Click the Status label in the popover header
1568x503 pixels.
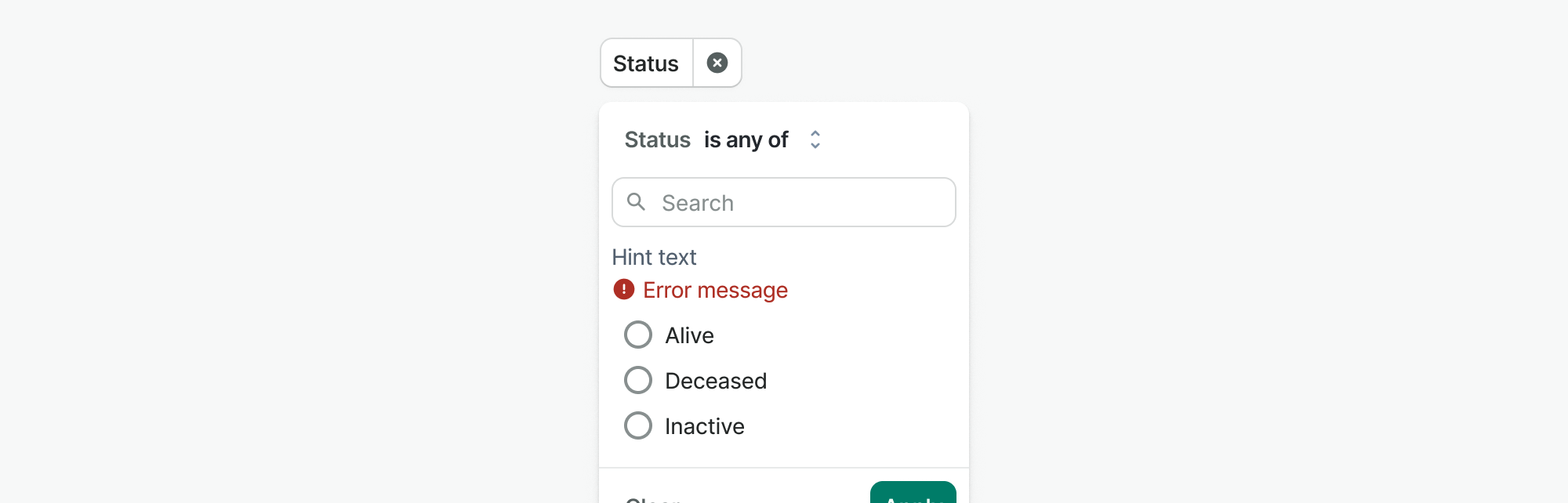click(x=657, y=139)
